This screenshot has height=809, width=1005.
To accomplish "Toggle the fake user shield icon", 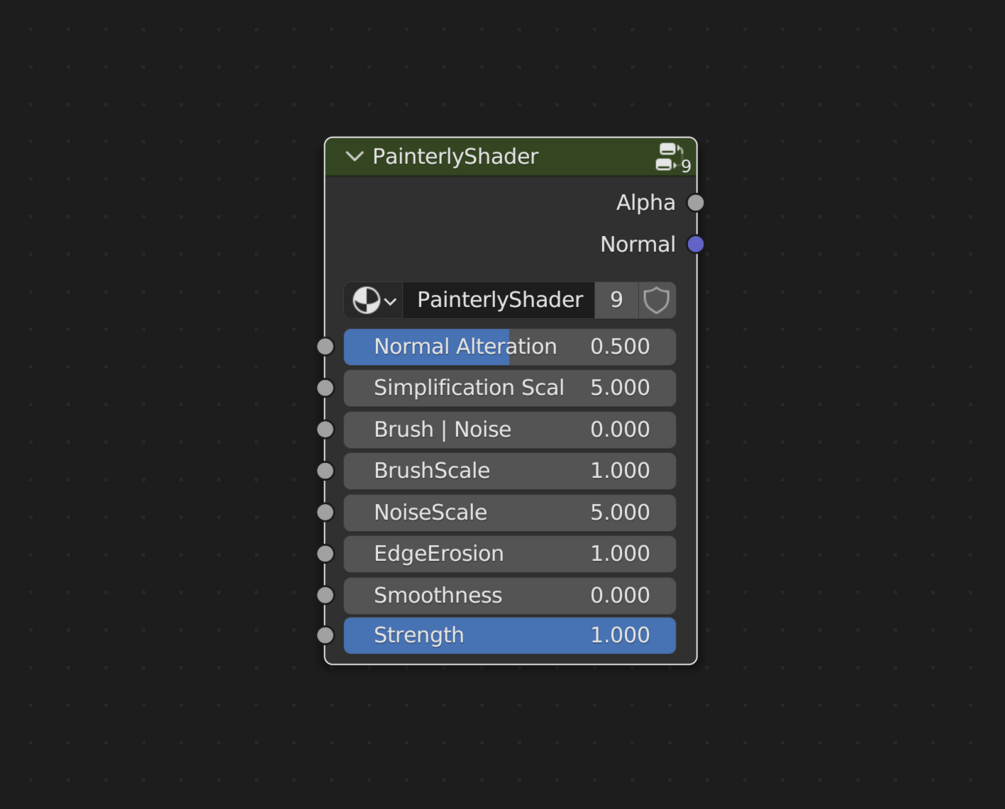I will click(x=656, y=300).
